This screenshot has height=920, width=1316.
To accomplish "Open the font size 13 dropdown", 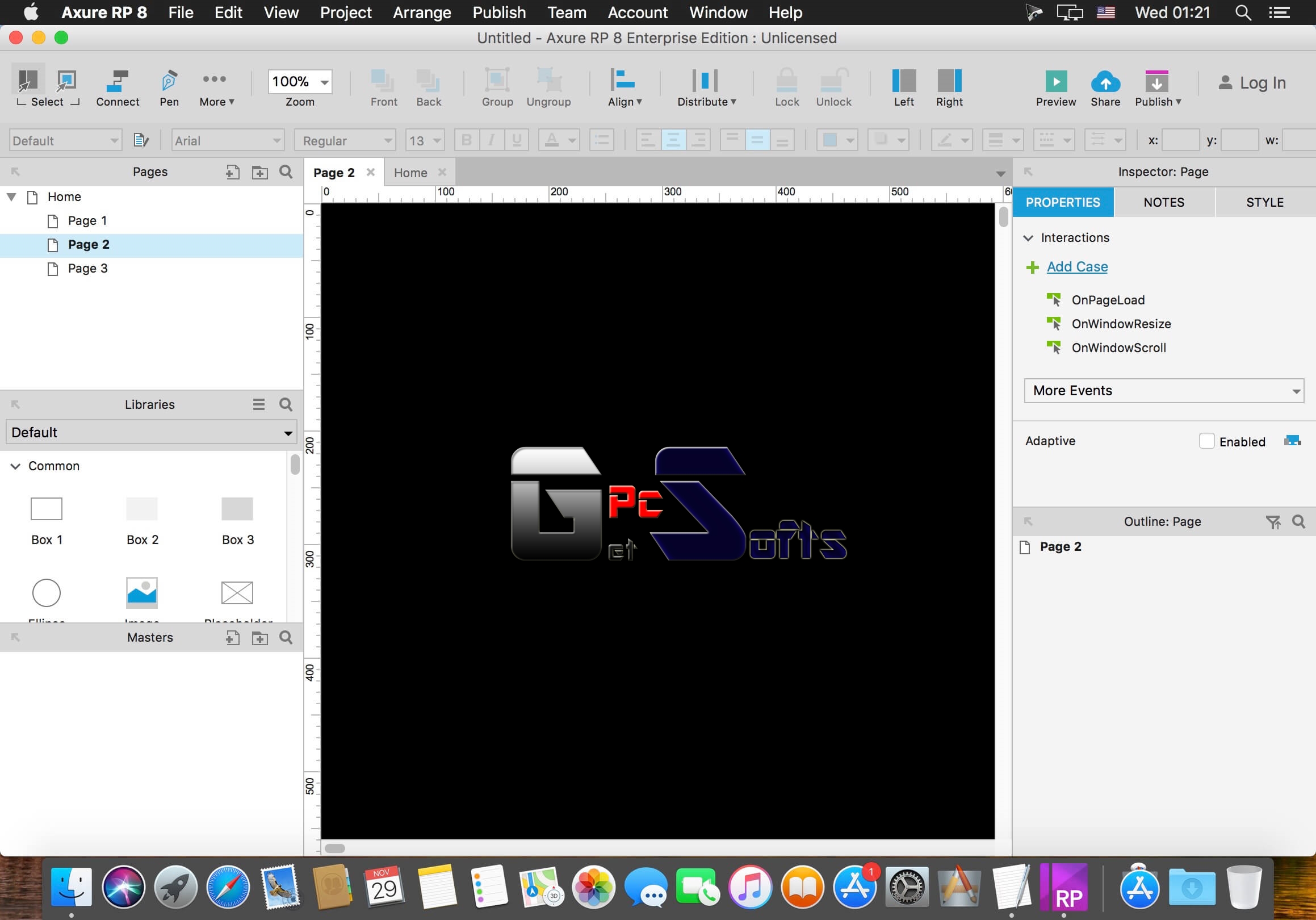I will coord(425,140).
